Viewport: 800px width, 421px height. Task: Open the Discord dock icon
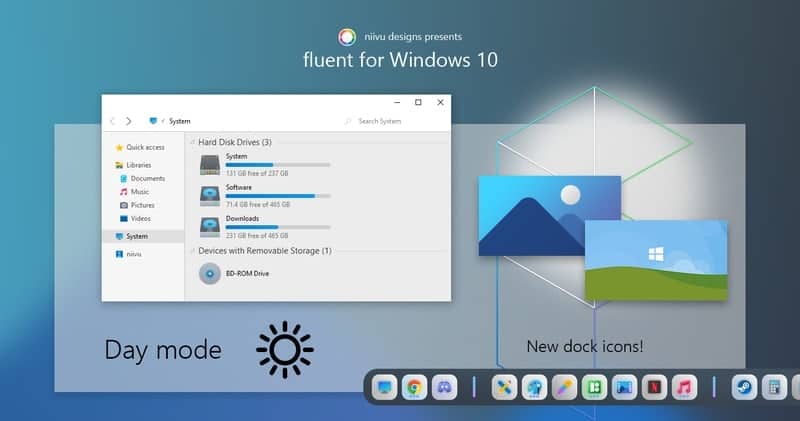444,388
